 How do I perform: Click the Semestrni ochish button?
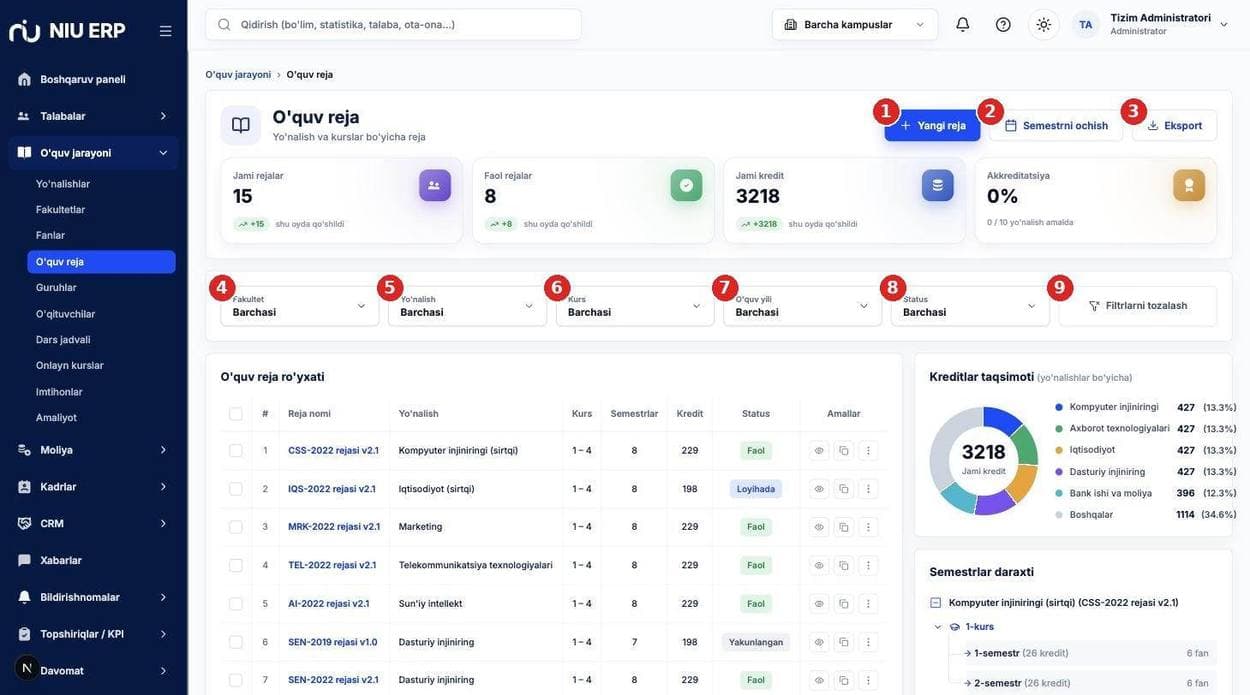1056,125
